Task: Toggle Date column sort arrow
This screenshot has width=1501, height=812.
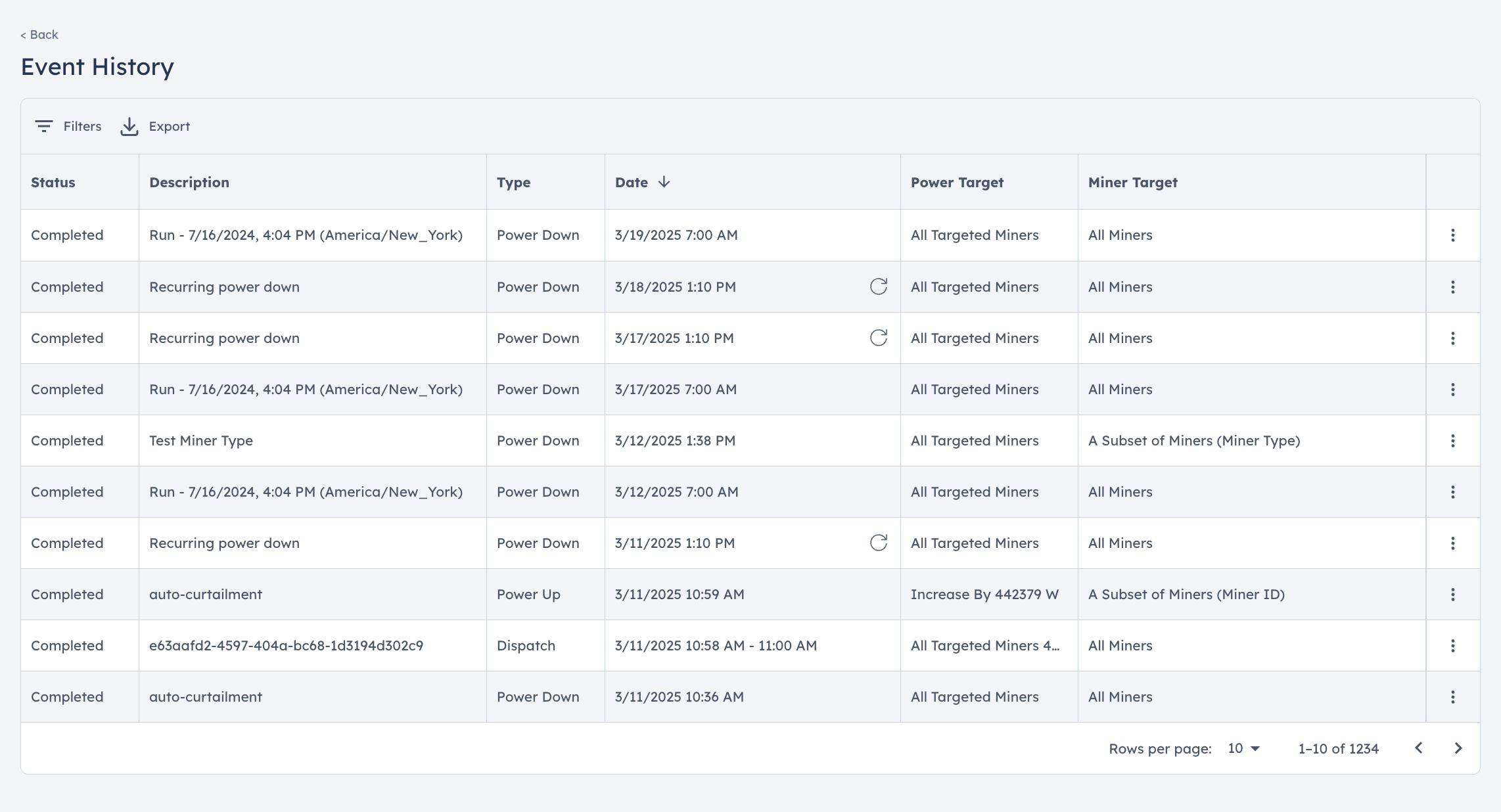Action: click(664, 182)
